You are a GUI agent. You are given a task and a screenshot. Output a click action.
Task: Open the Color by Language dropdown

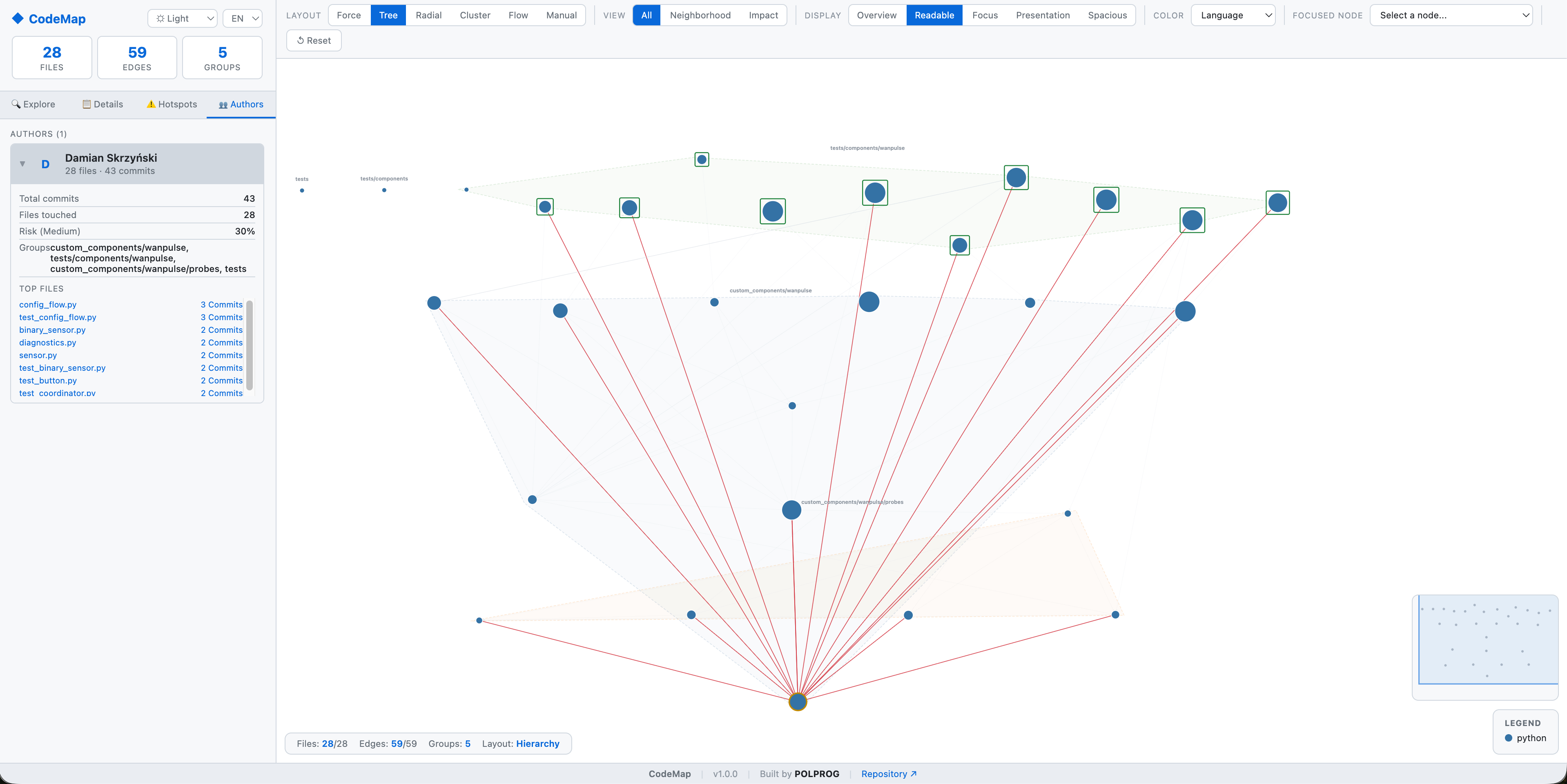pyautogui.click(x=1233, y=15)
